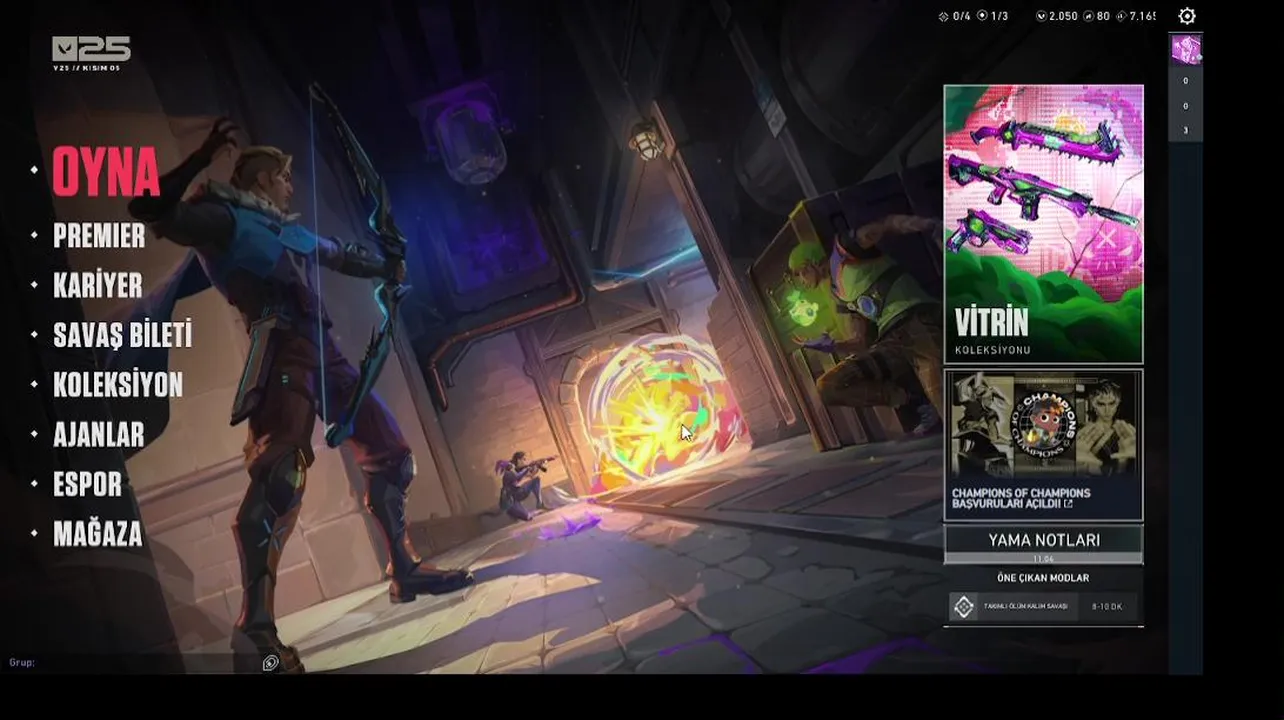The image size is (1284, 720).
Task: Click the player card avatar in the social sidebar
Action: [x=1186, y=50]
